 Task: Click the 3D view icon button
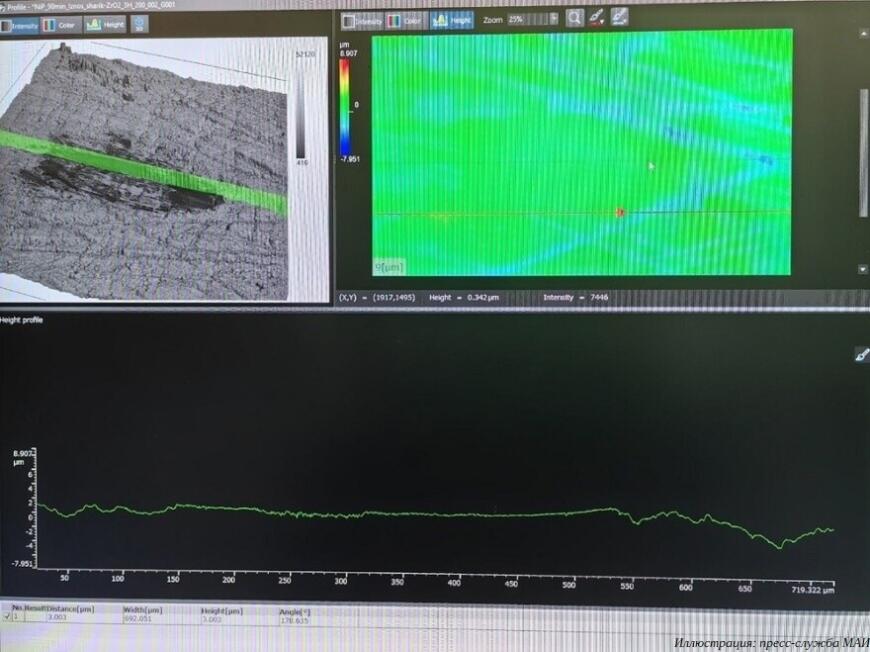click(x=139, y=24)
